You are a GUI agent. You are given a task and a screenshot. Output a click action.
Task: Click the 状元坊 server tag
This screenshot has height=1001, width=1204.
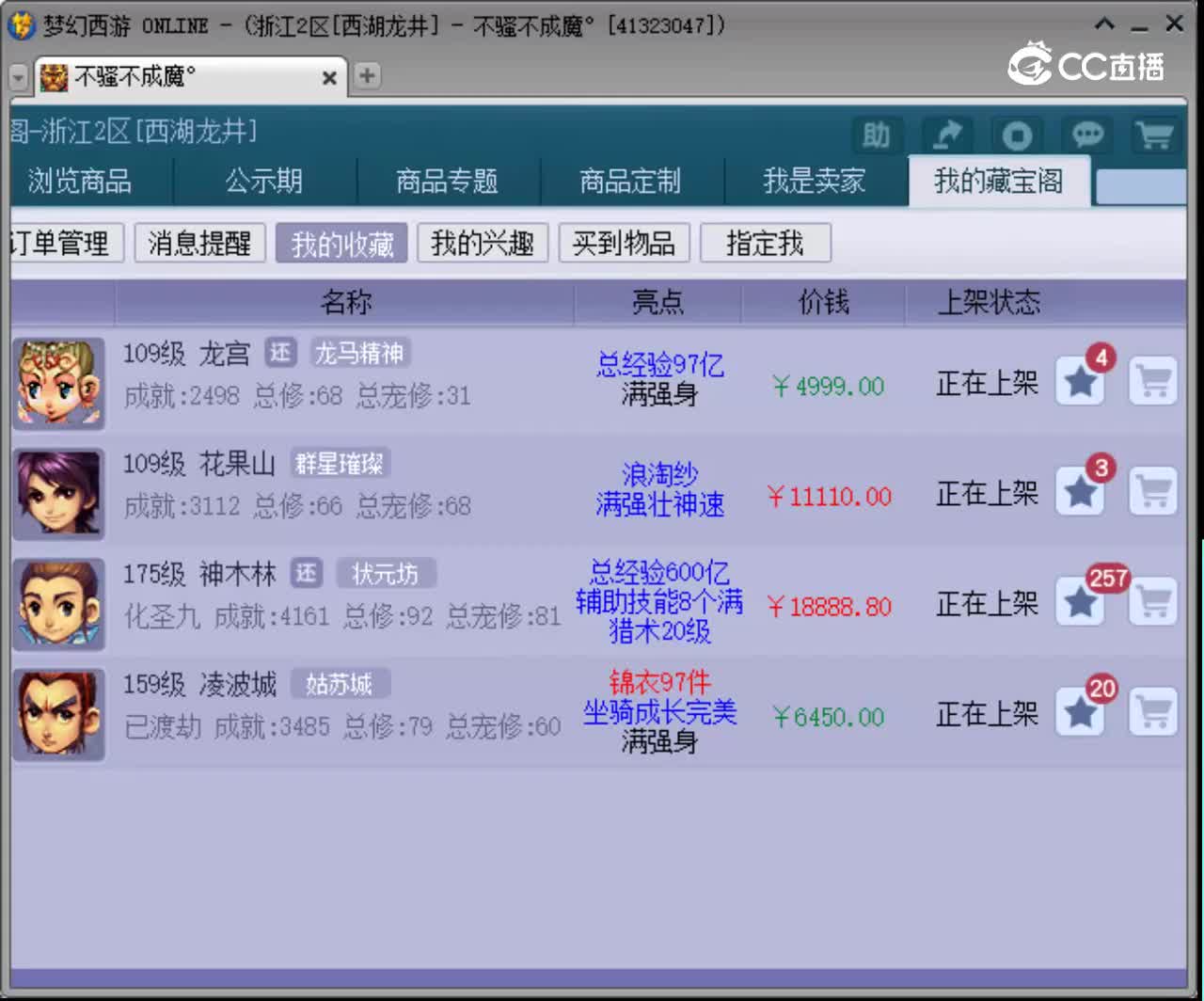tap(386, 573)
